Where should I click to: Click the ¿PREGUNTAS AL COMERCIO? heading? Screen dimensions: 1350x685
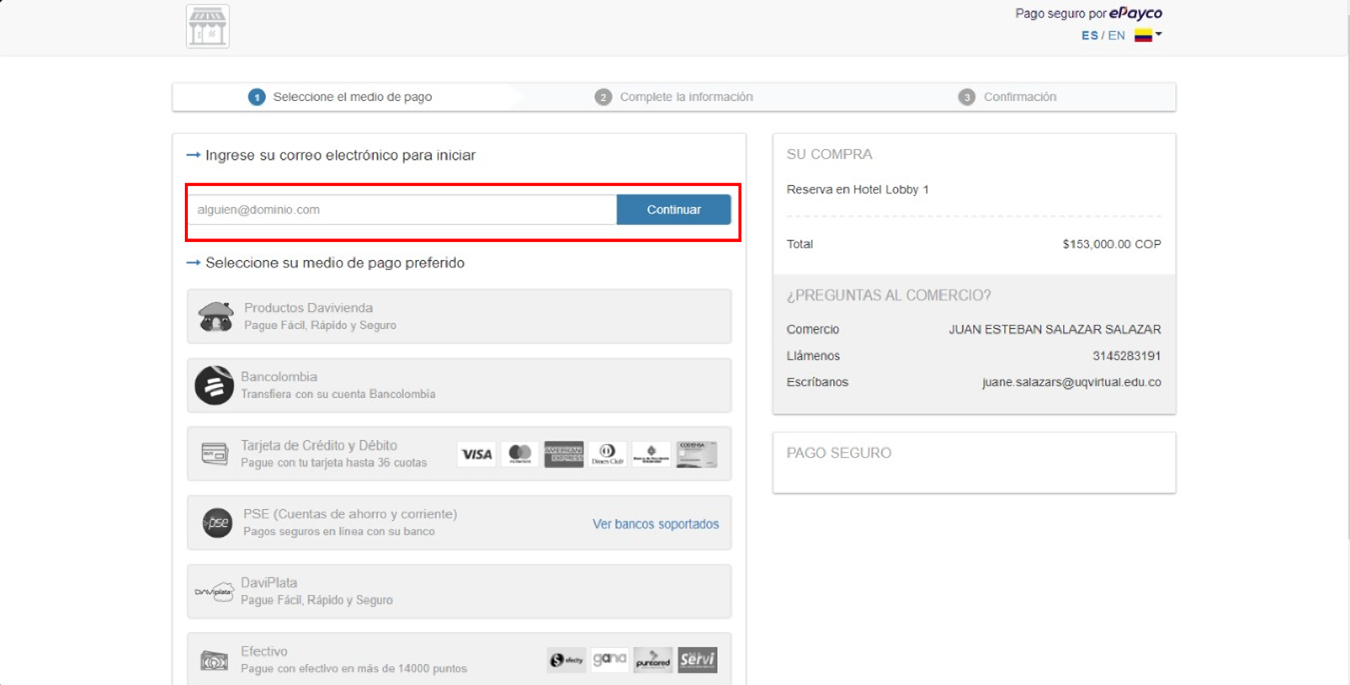click(889, 295)
